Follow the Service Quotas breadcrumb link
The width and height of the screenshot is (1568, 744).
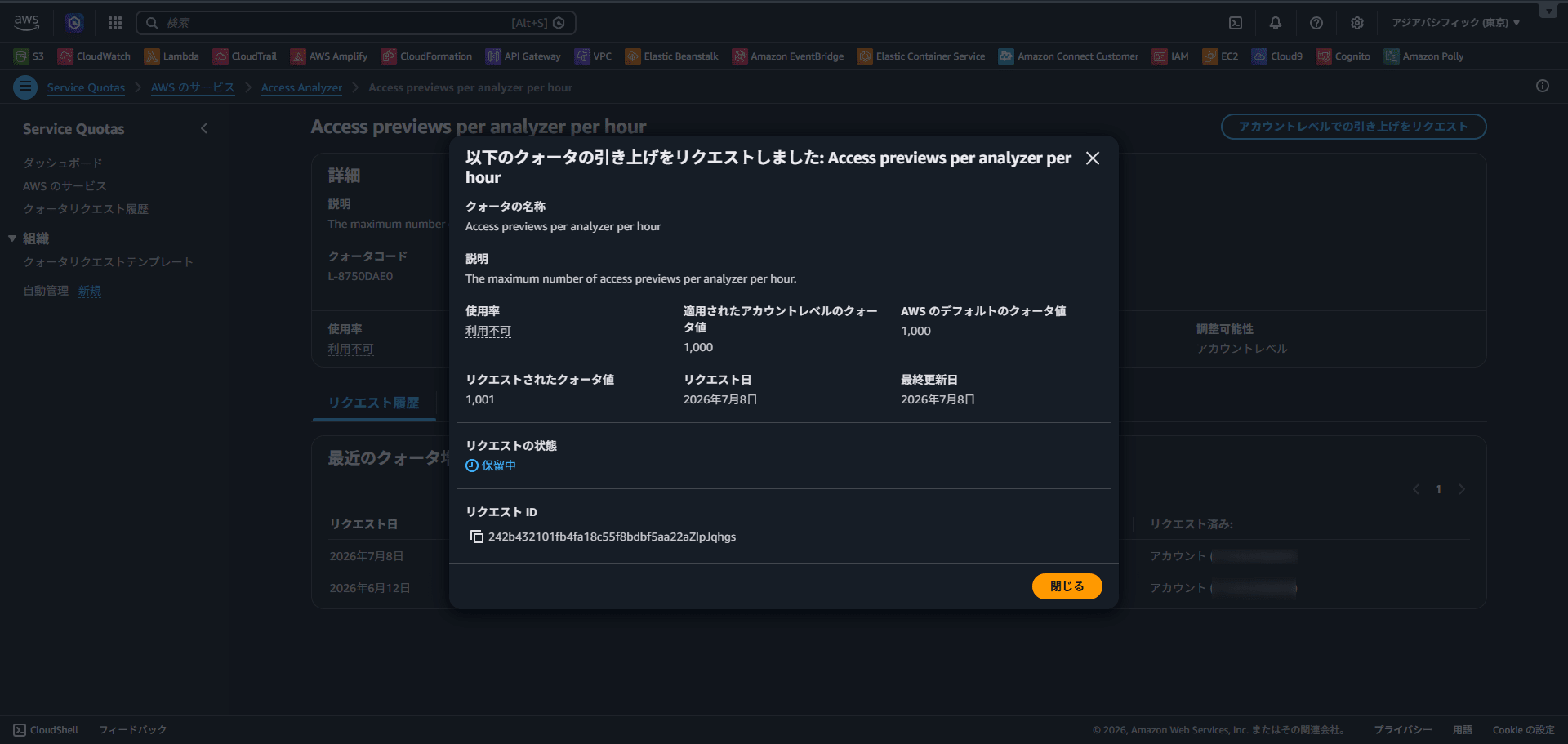click(x=86, y=87)
